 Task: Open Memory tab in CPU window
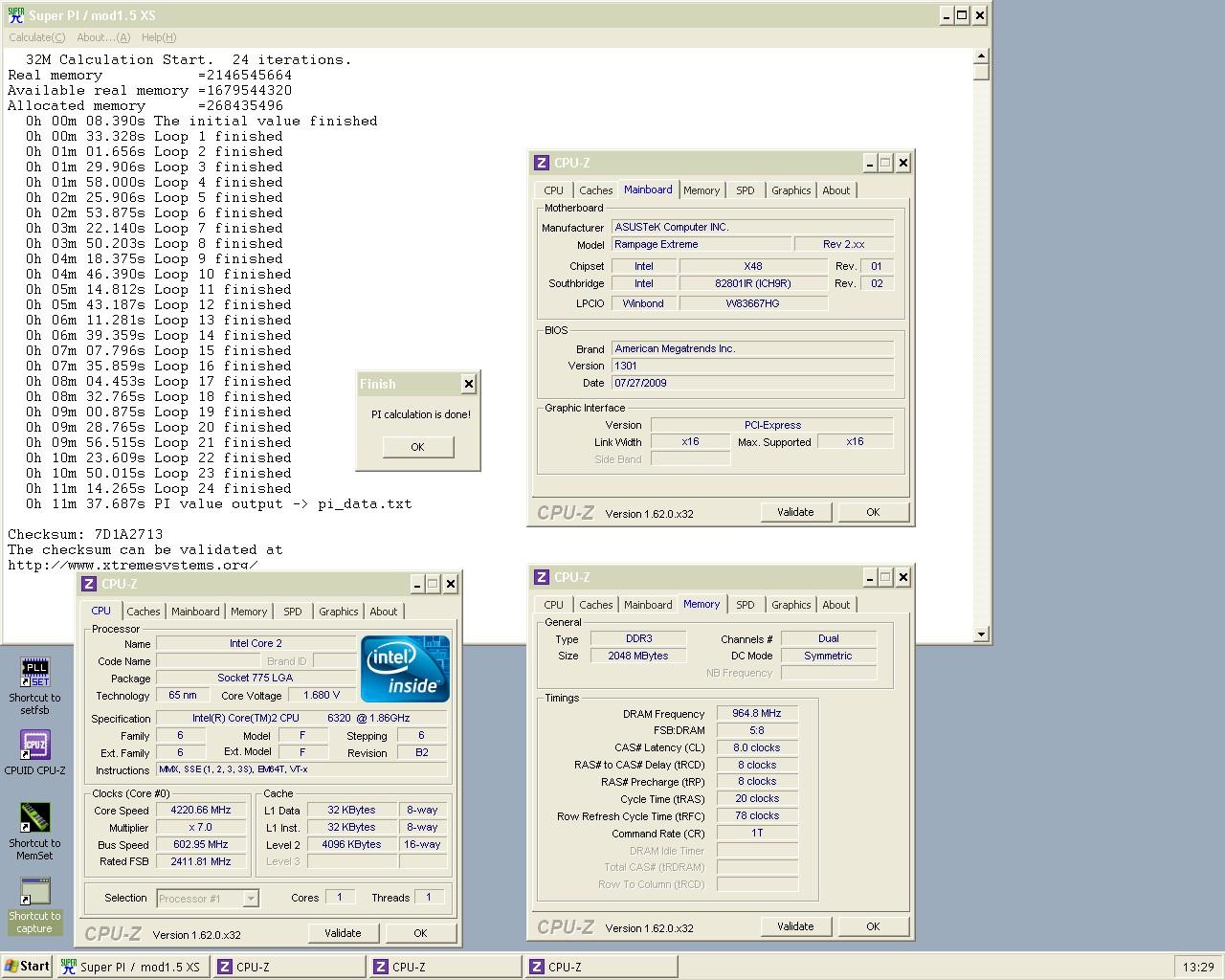click(249, 612)
